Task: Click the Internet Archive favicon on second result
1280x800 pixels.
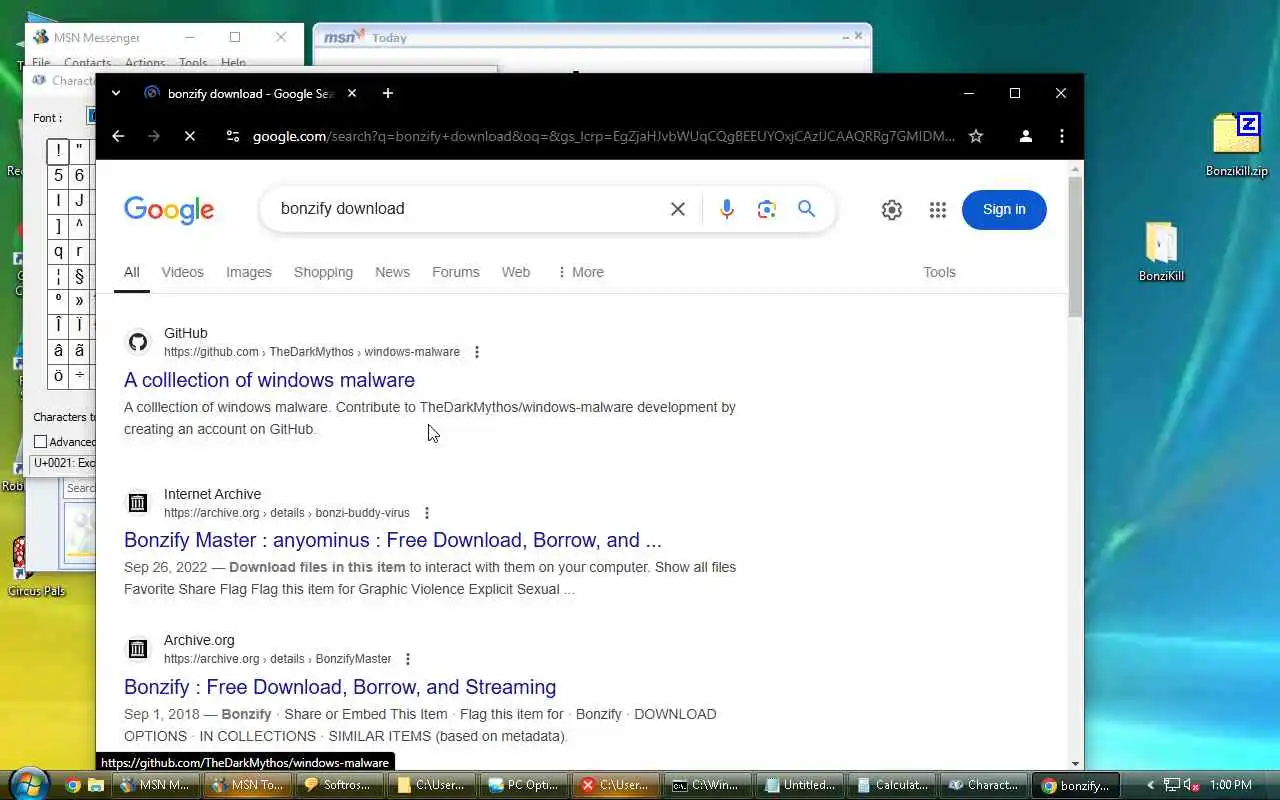Action: pyautogui.click(x=138, y=503)
